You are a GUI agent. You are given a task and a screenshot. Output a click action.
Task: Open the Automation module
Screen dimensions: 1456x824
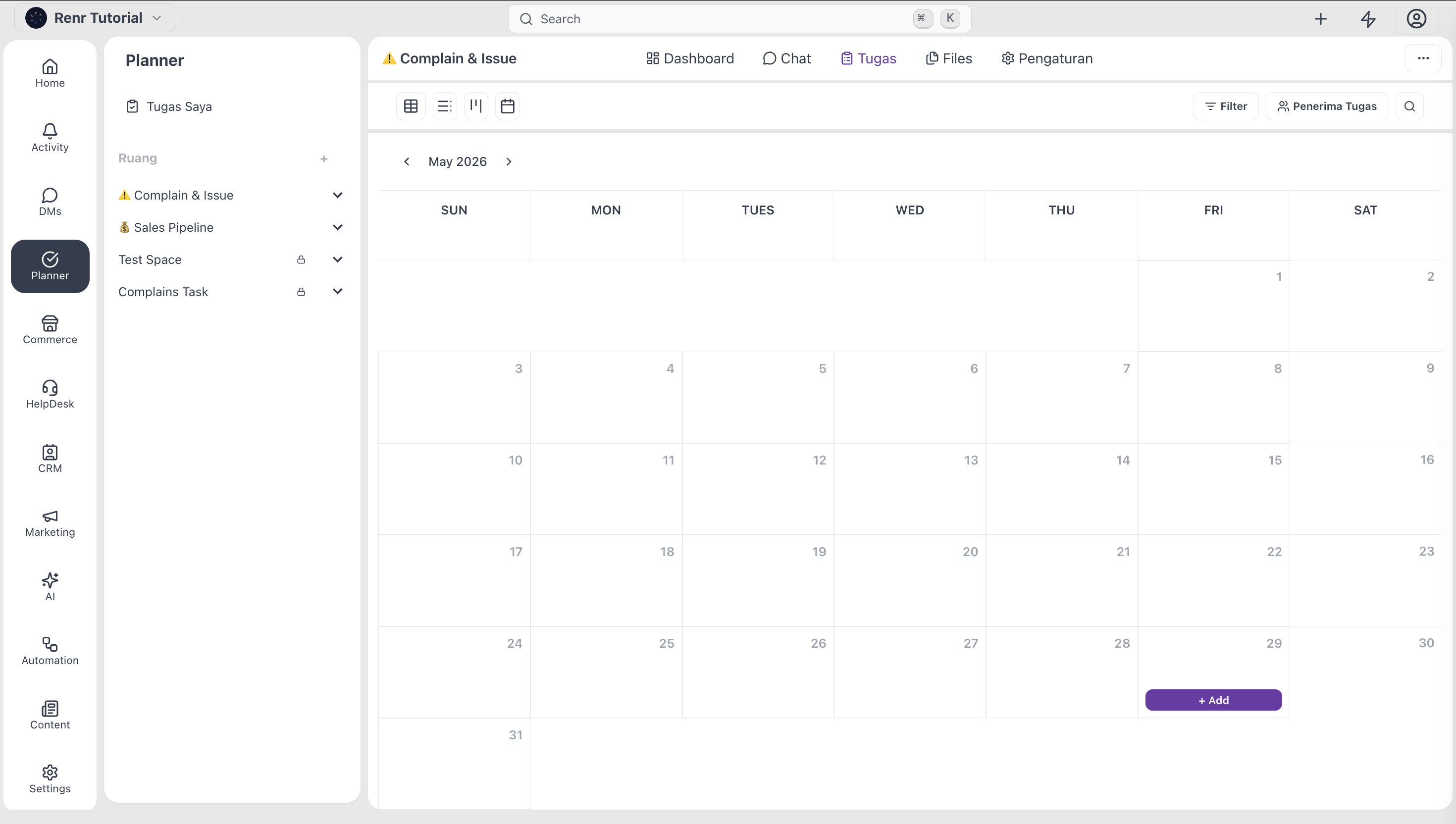pos(50,651)
